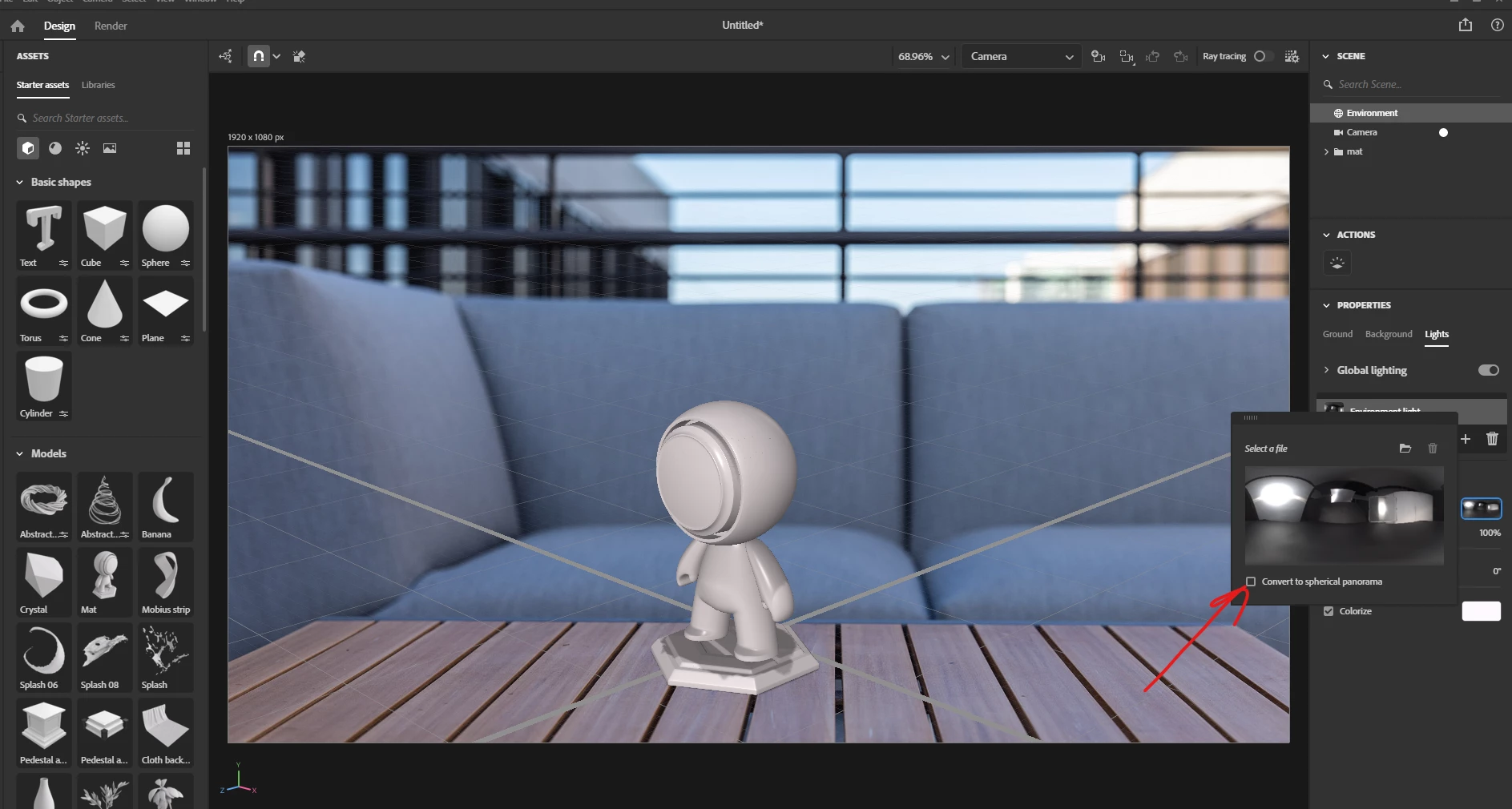This screenshot has width=1512, height=809.
Task: Switch assets to grid view
Action: point(183,148)
